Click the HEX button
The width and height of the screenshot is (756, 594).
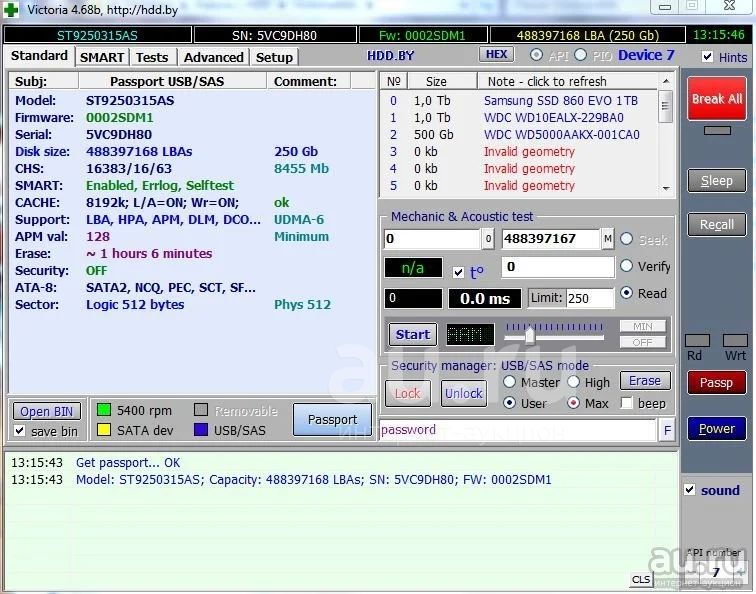pos(497,54)
